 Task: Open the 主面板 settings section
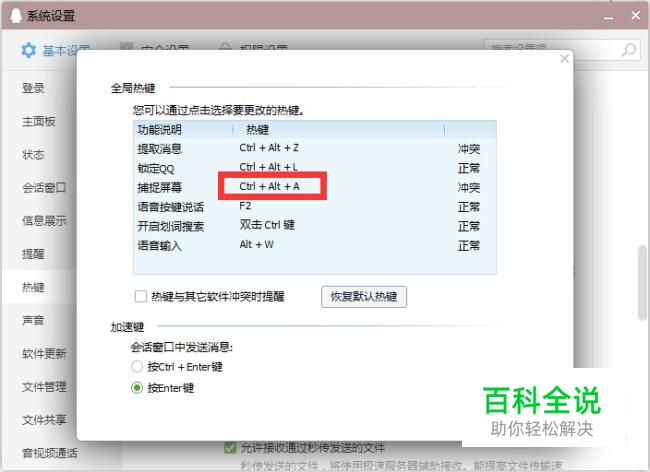39,121
